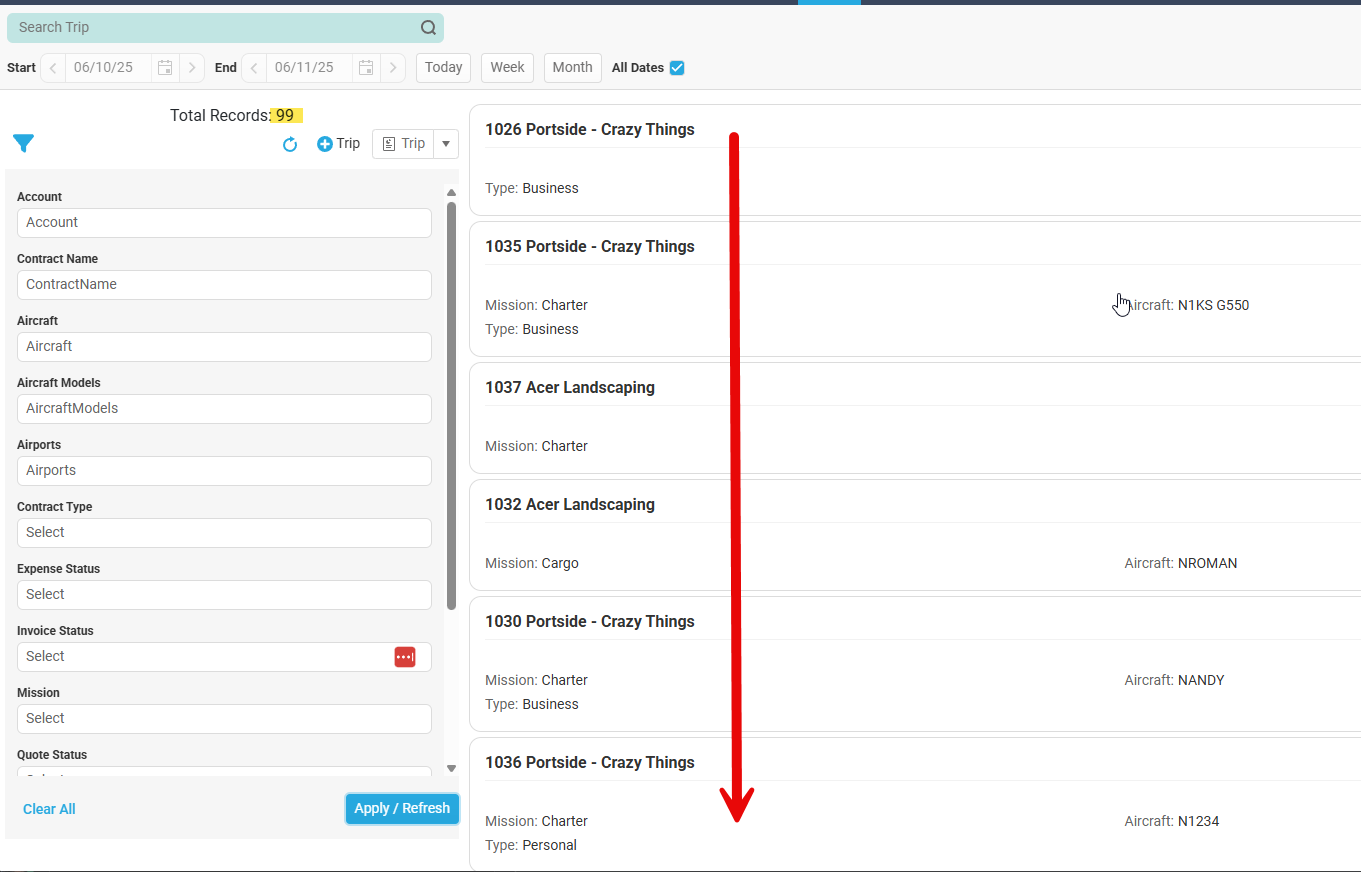
Task: Open the Contract Type select dropdown
Action: [x=224, y=533]
